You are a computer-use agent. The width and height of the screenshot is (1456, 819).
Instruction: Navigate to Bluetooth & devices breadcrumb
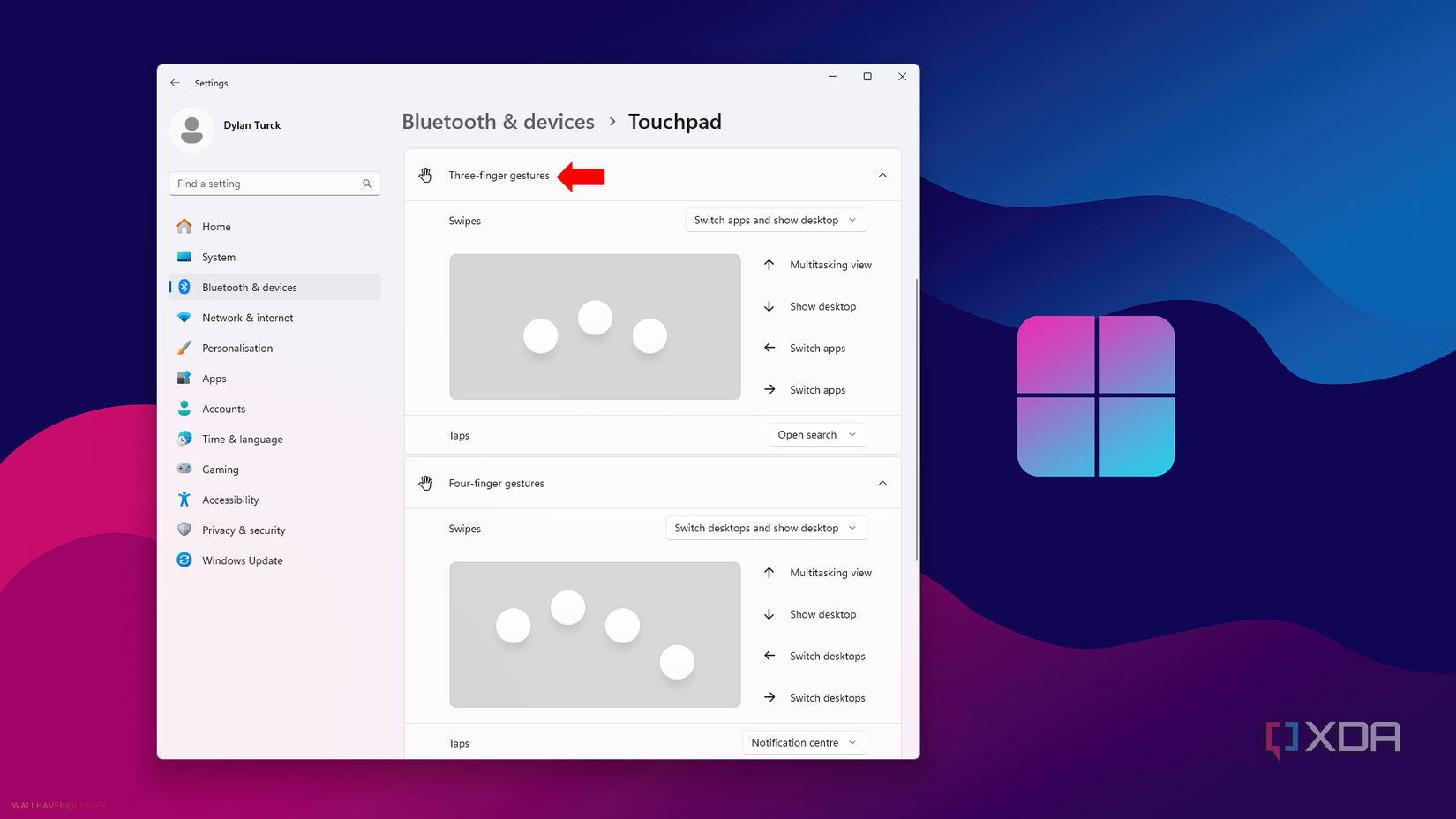tap(498, 121)
